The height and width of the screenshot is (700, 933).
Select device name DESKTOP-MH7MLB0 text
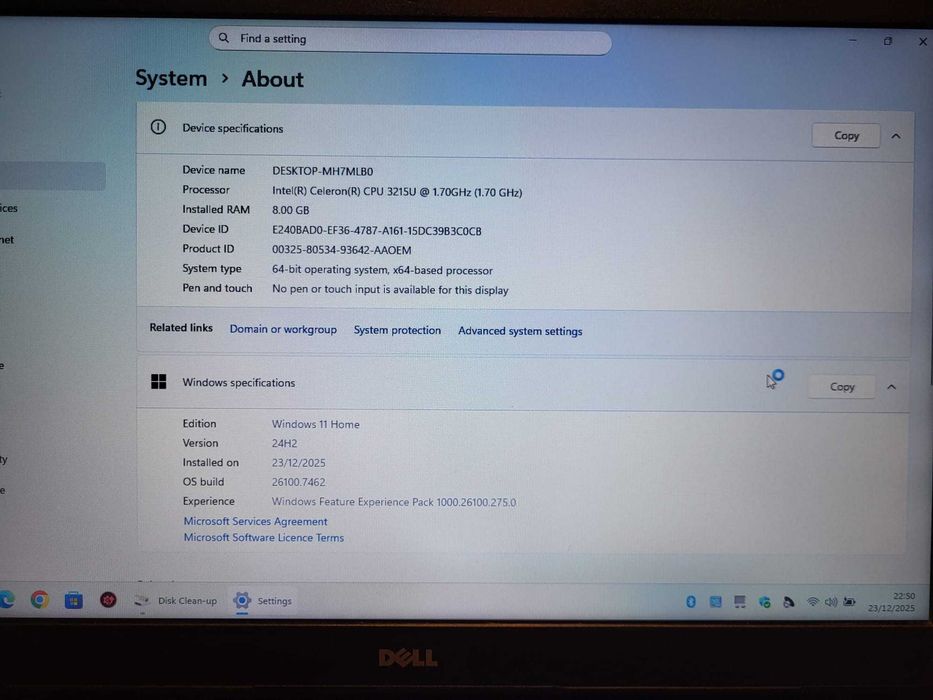323,171
